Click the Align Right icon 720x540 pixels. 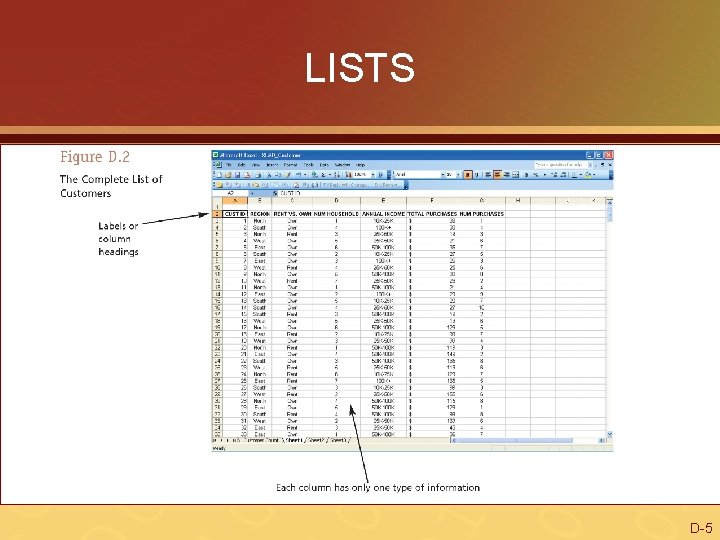506,174
